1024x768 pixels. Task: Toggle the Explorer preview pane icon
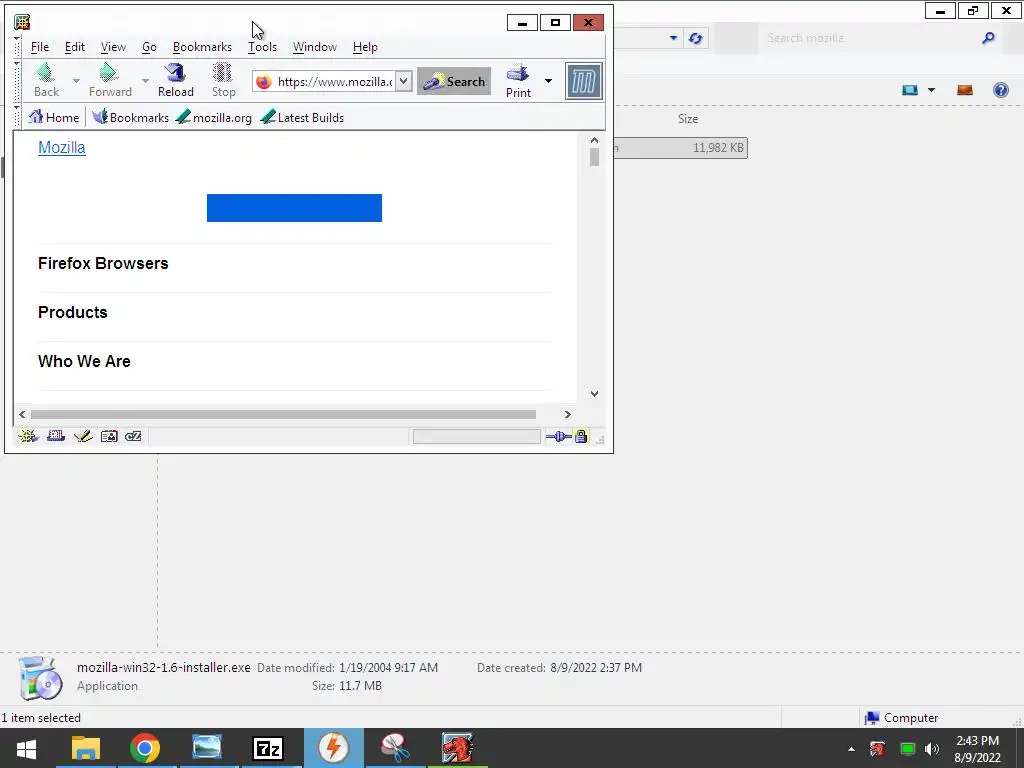[x=965, y=90]
